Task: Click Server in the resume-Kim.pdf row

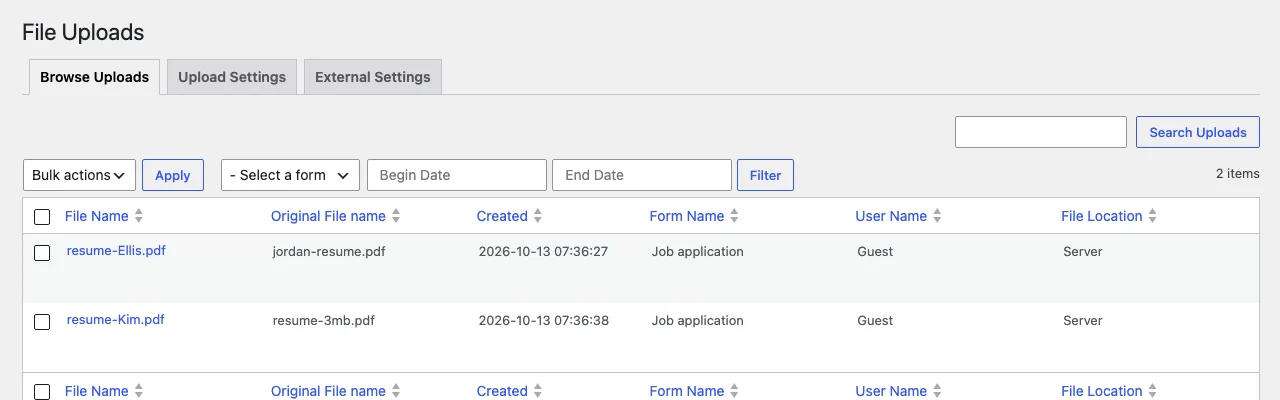Action: [x=1083, y=321]
